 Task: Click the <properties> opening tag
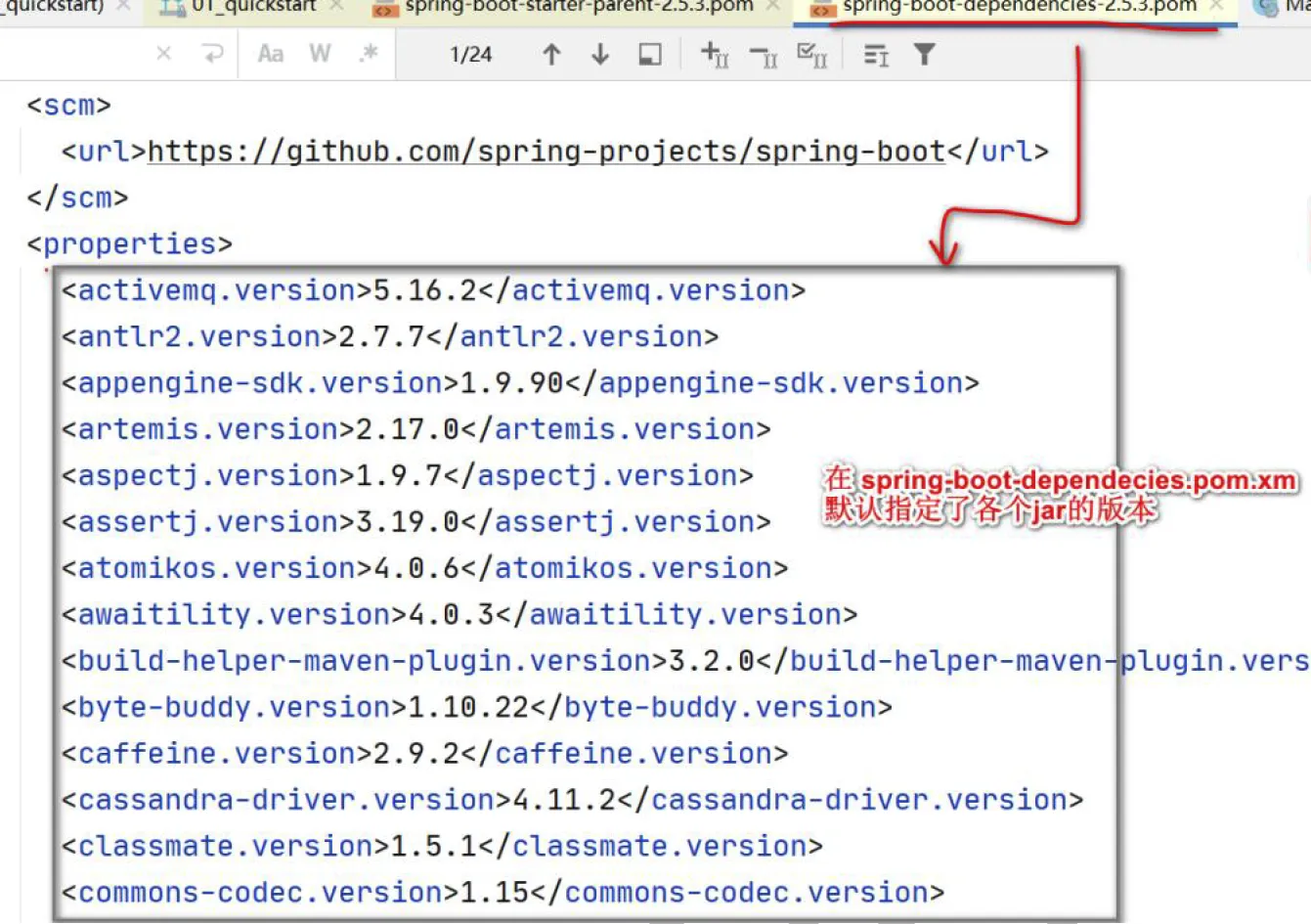pyautogui.click(x=129, y=244)
